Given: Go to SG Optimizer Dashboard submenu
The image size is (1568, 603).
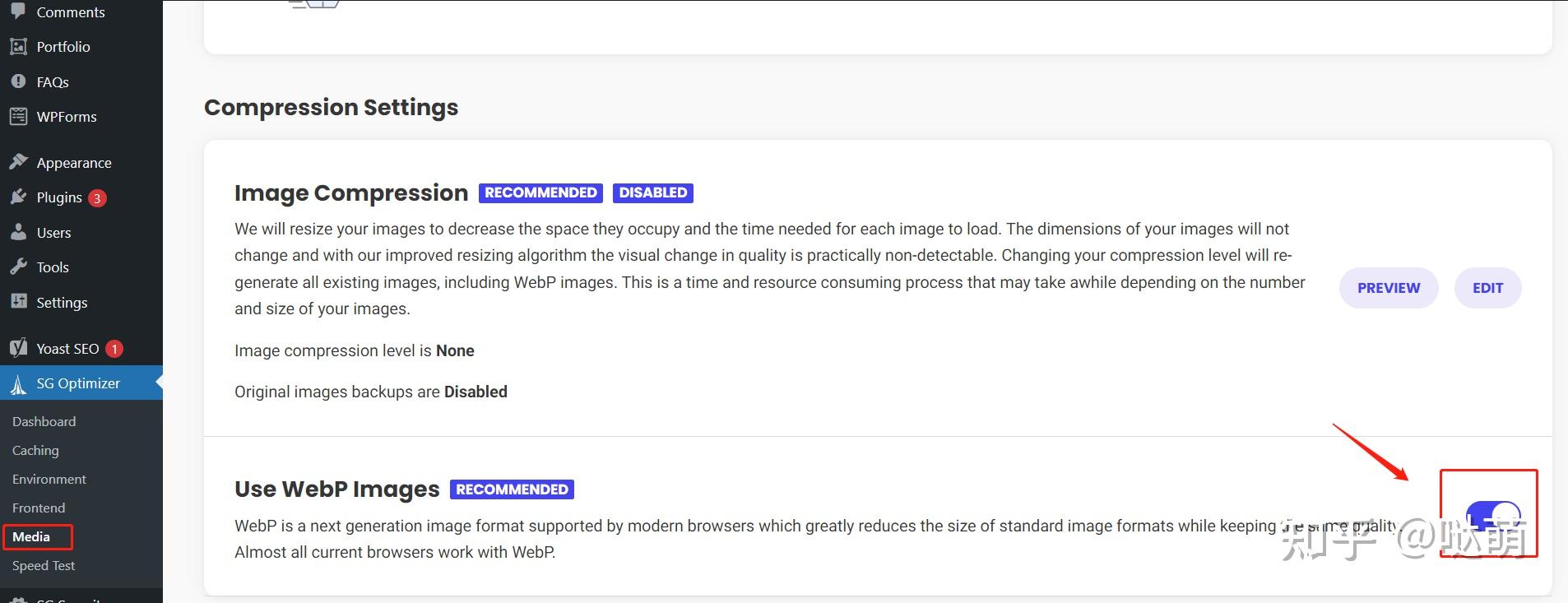Looking at the screenshot, I should click(x=44, y=422).
